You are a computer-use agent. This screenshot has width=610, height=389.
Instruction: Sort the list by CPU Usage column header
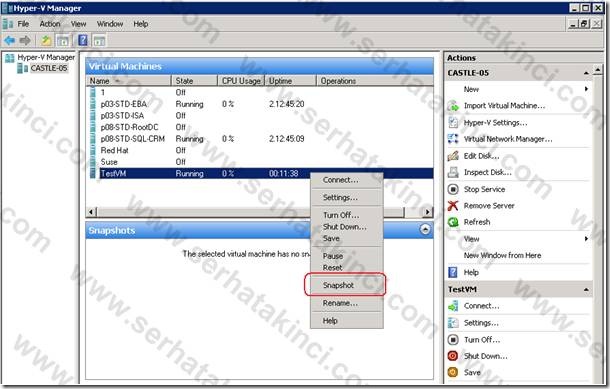pyautogui.click(x=241, y=81)
